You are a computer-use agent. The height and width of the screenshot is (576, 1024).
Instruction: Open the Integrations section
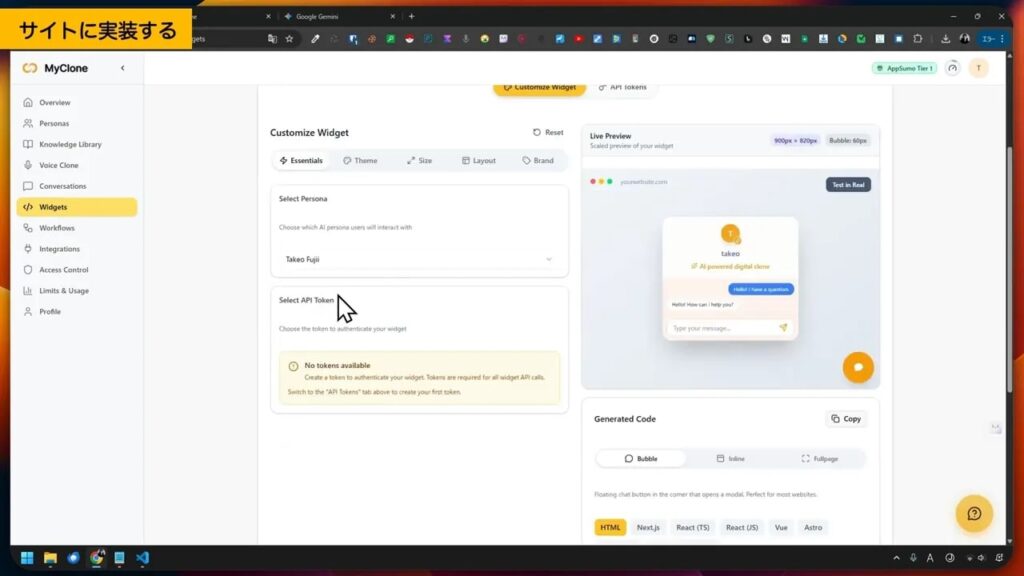(x=63, y=248)
